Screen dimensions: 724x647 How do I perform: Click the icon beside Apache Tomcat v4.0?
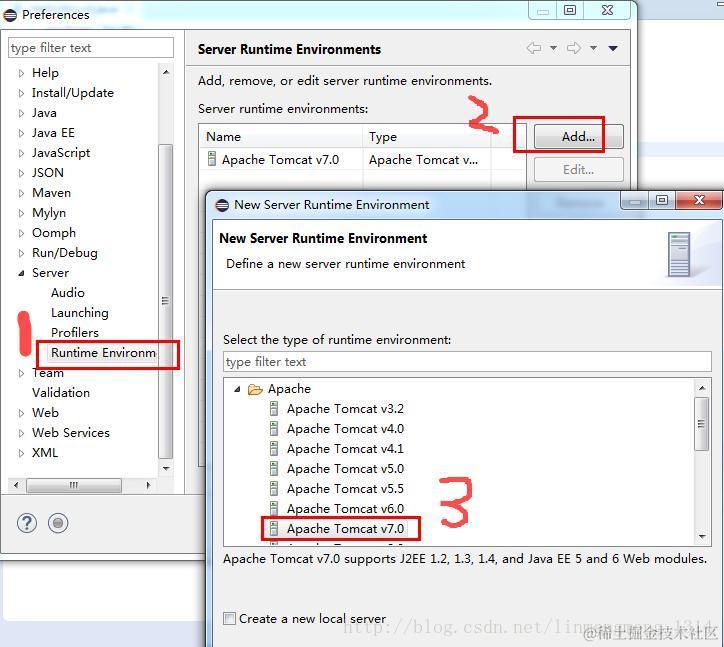[274, 429]
